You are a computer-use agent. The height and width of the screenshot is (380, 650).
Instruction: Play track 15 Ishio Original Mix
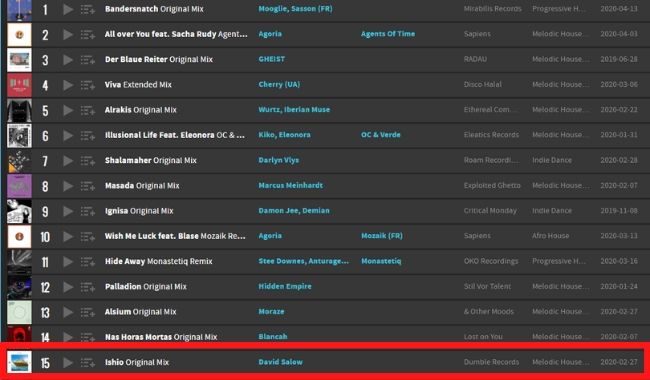(x=68, y=363)
